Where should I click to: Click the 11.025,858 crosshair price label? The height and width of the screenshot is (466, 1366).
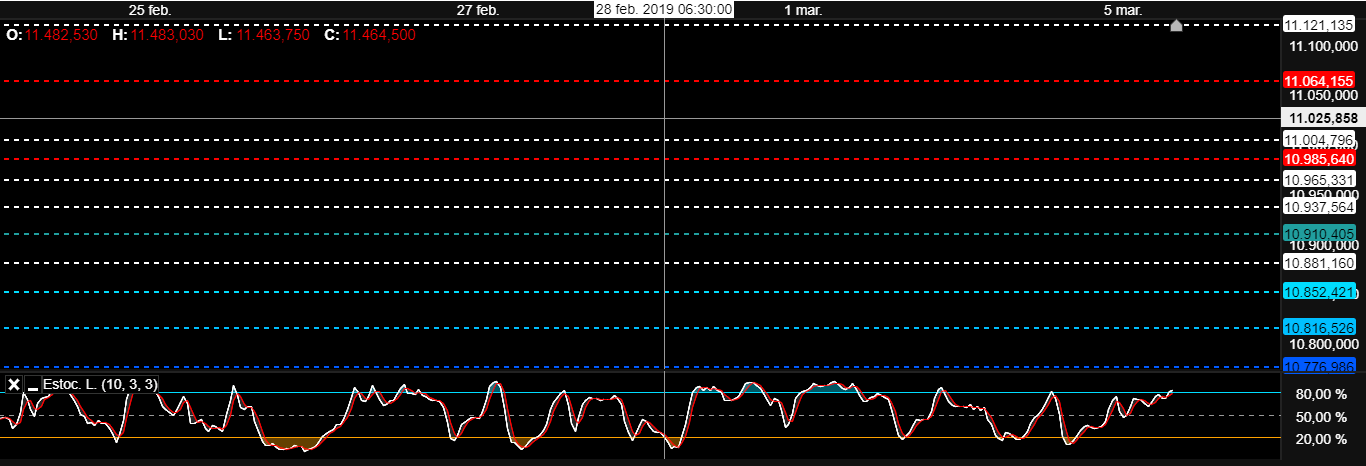click(1319, 118)
